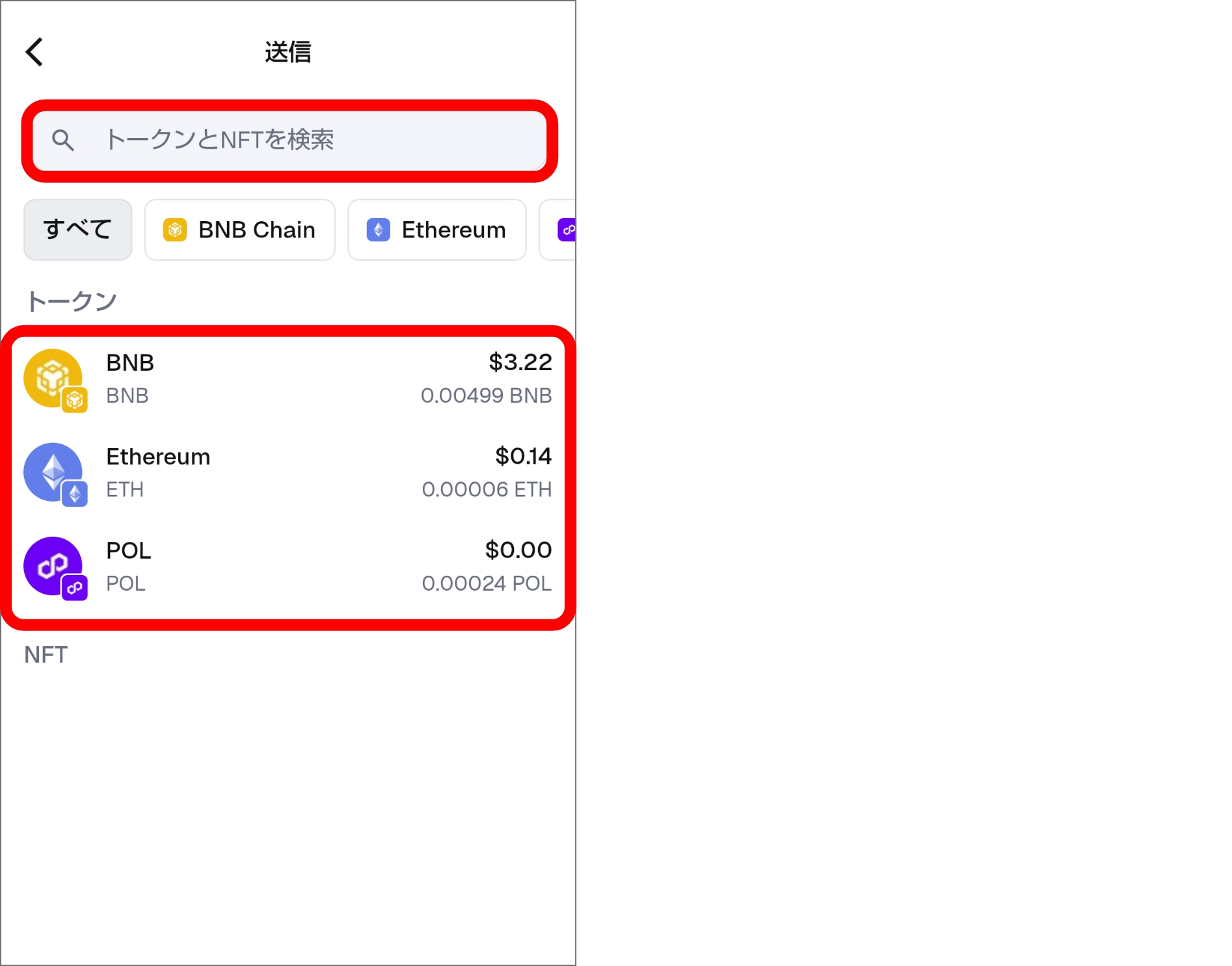Screen dimensions: 1232x966
Task: Click inside the トークンとNFTを検索 search field
Action: [x=289, y=141]
